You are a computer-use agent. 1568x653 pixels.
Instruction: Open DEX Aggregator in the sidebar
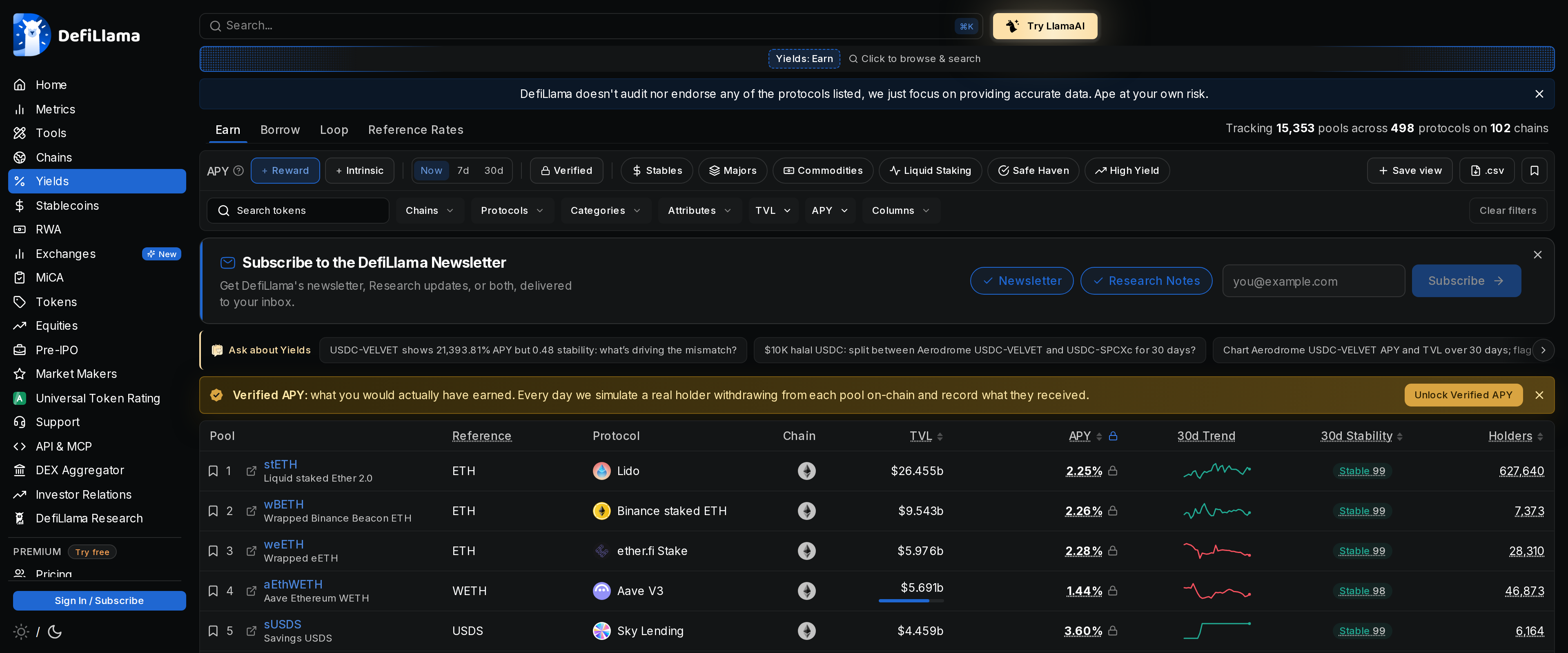click(97, 471)
